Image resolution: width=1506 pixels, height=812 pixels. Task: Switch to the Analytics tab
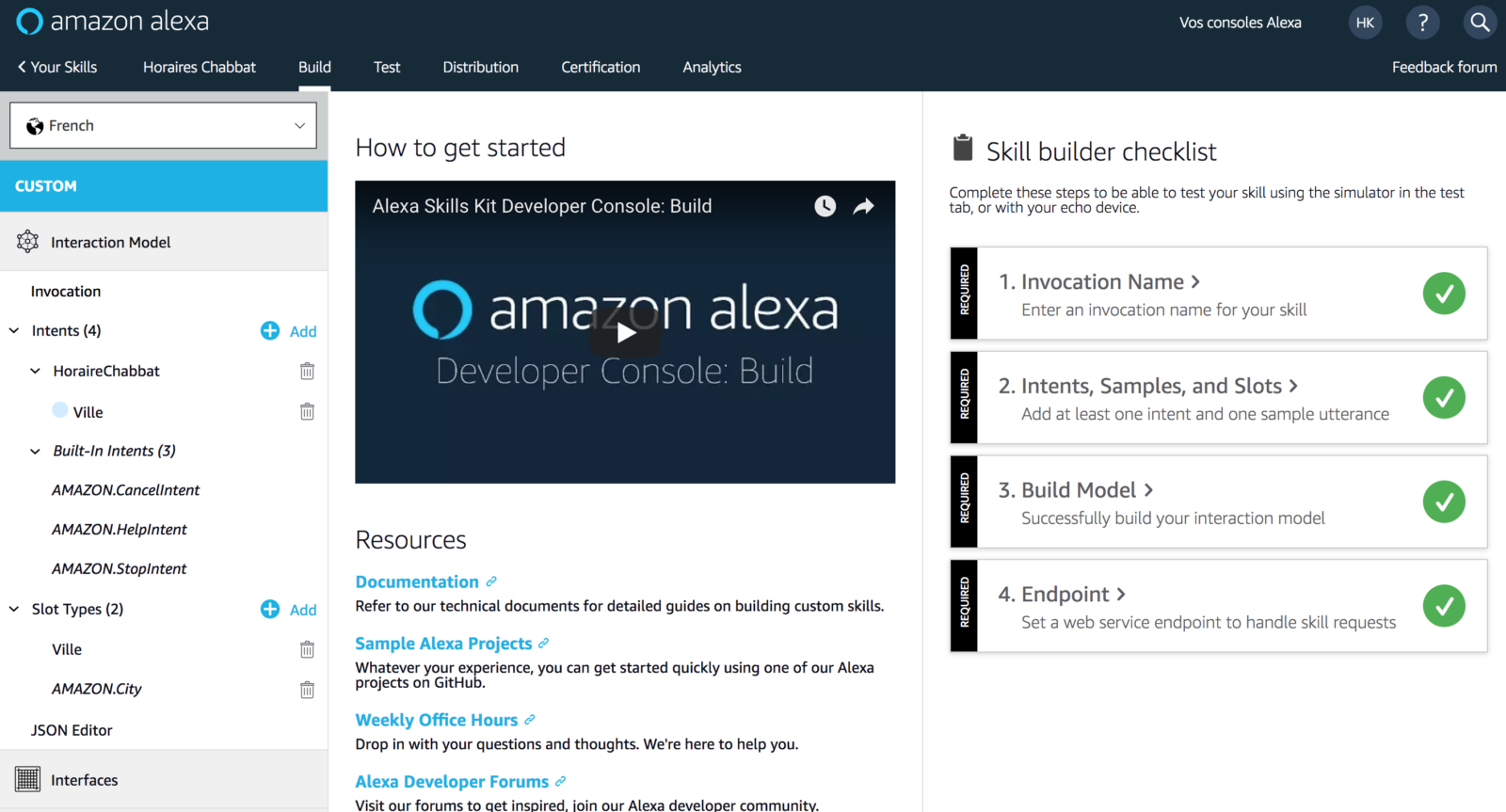tap(712, 67)
